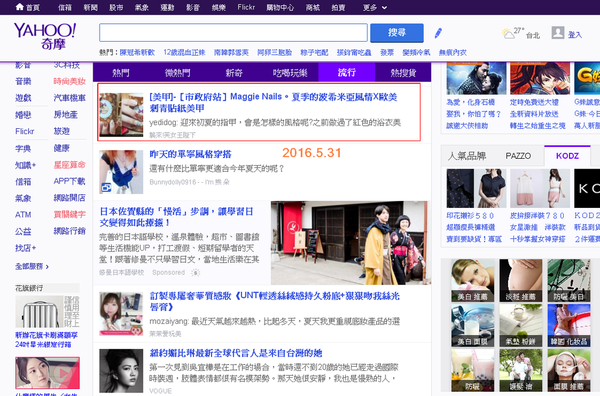Click the Yahoo! 奇摩 logo
Image resolution: width=600 pixels, height=396 pixels.
tap(45, 36)
